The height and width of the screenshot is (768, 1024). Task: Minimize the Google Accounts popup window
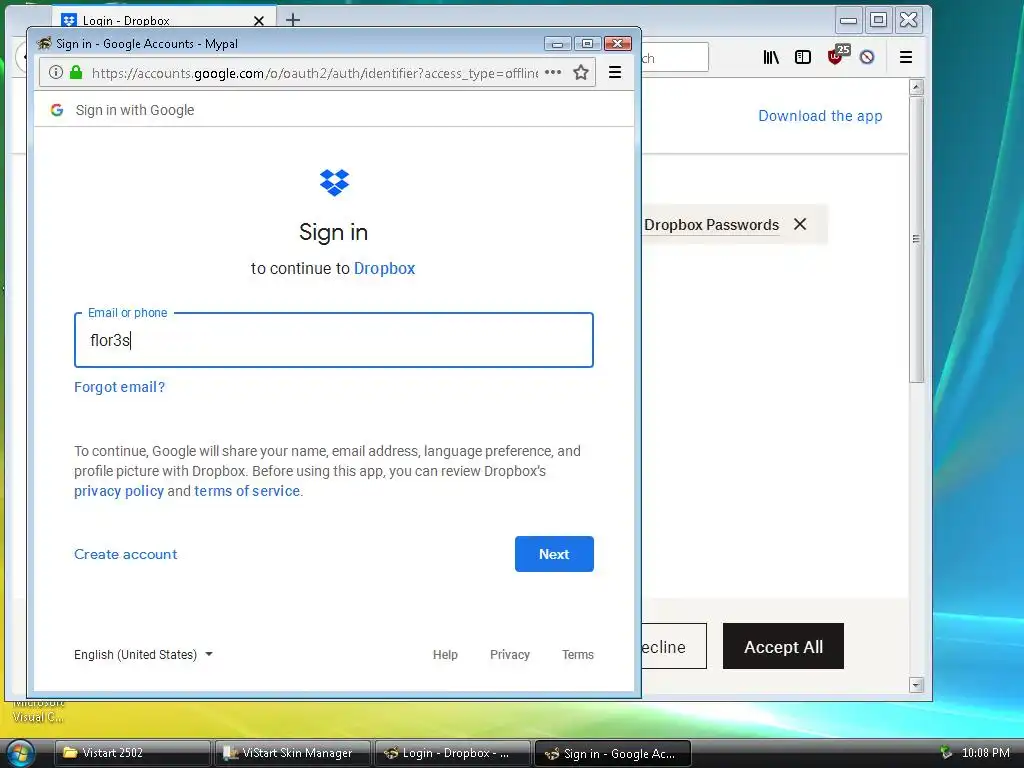[x=557, y=44]
